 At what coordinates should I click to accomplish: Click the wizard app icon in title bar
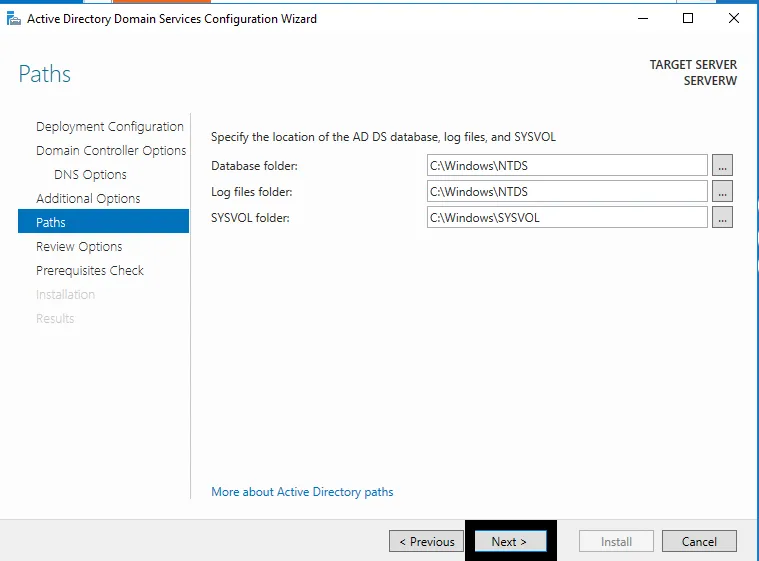14,19
